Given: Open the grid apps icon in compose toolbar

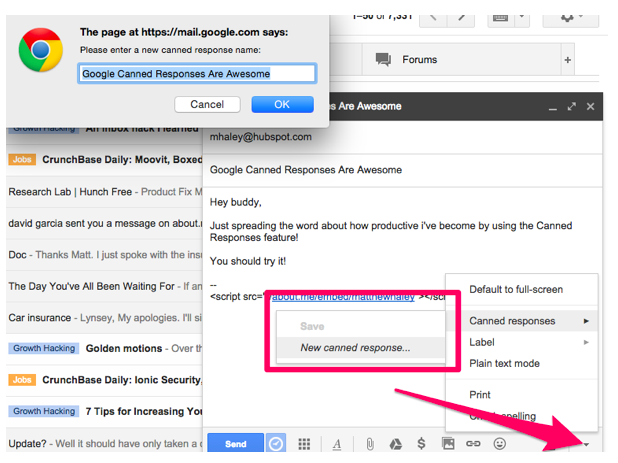Looking at the screenshot, I should (x=304, y=444).
